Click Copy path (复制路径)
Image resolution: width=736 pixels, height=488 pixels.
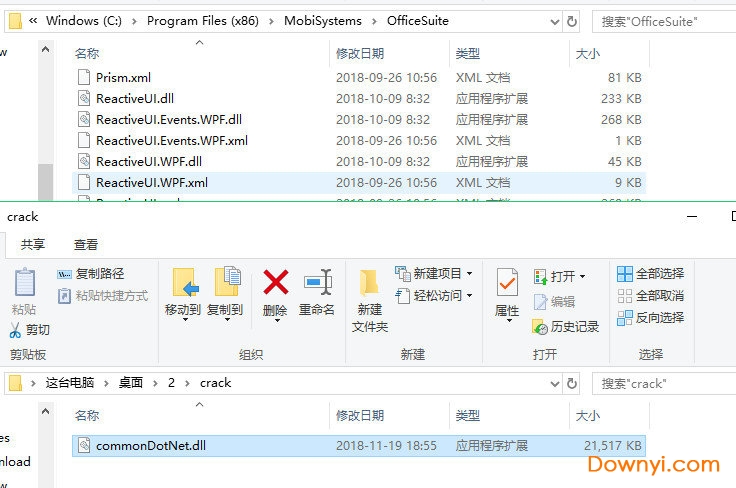pos(91,274)
